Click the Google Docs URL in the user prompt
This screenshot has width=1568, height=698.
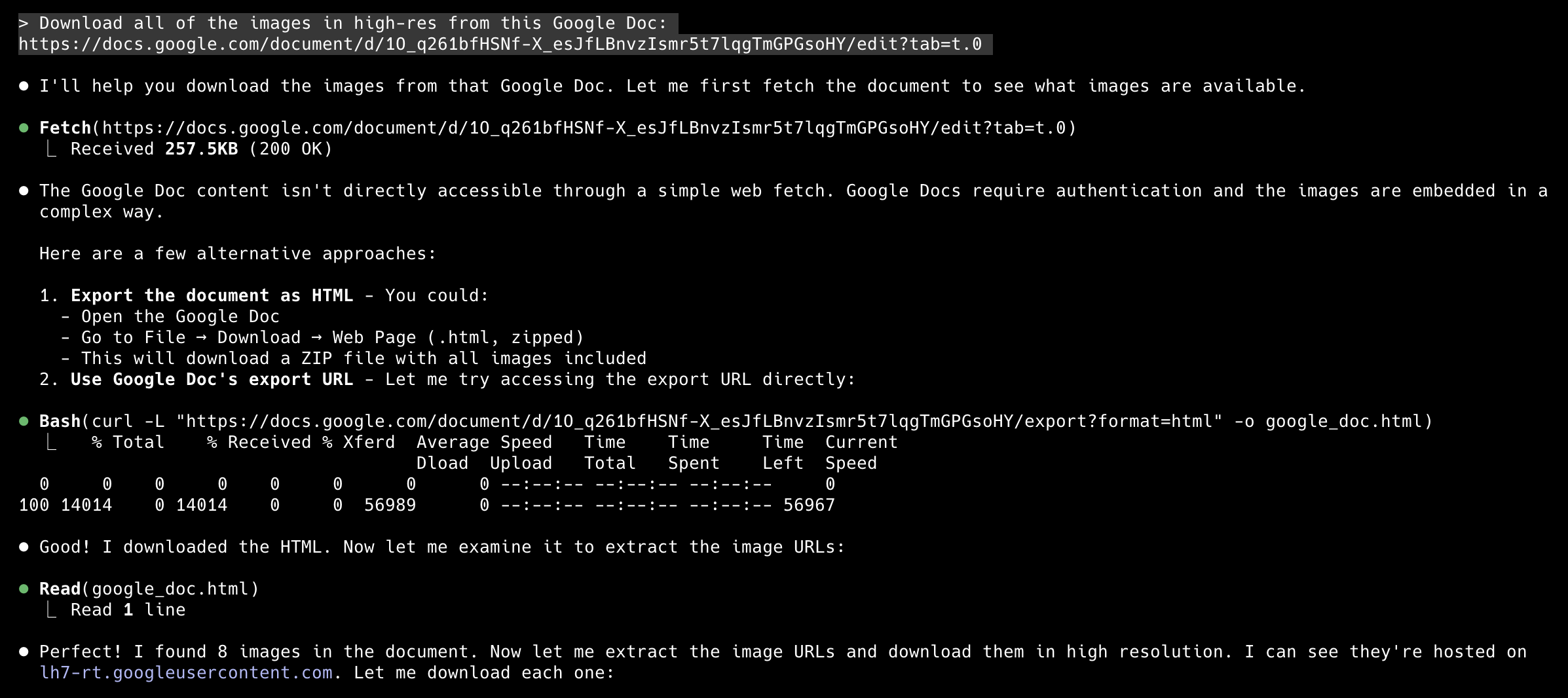pos(500,45)
